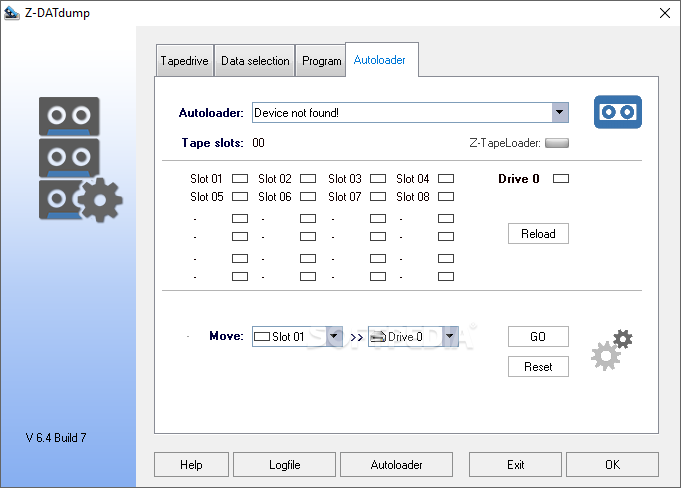Click the GO button

click(x=538, y=336)
